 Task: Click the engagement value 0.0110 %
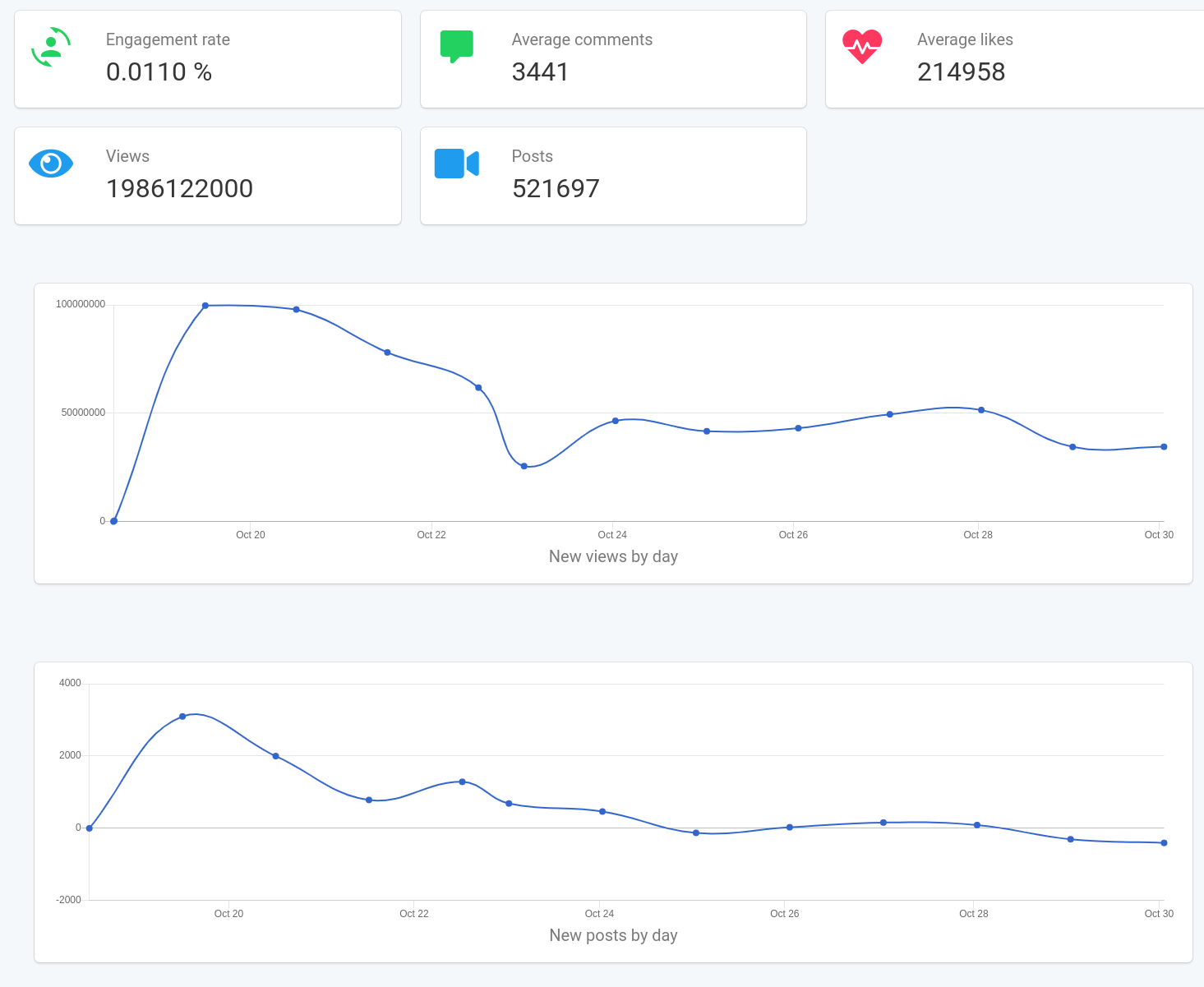tap(159, 72)
